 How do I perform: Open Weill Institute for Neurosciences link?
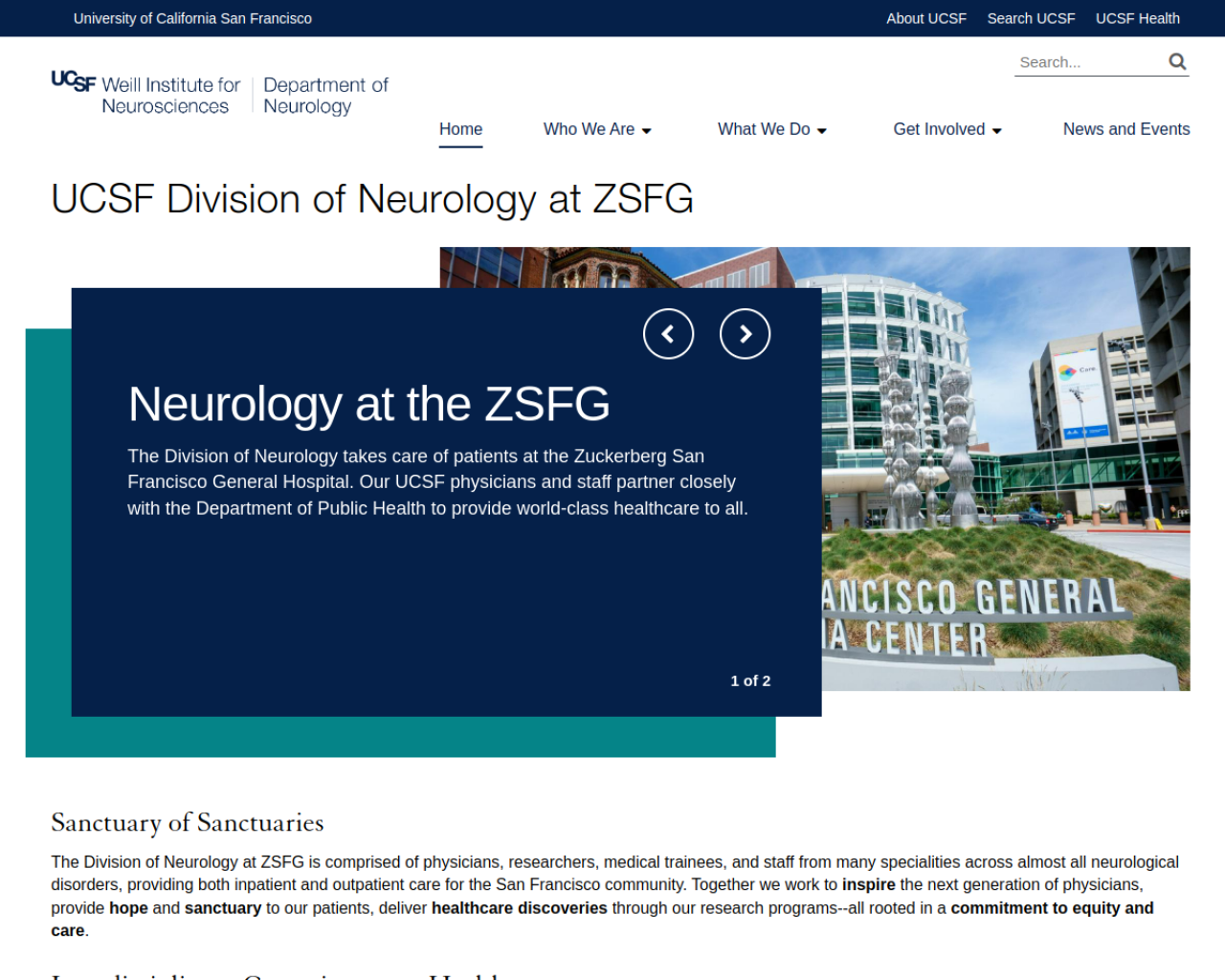click(x=170, y=96)
